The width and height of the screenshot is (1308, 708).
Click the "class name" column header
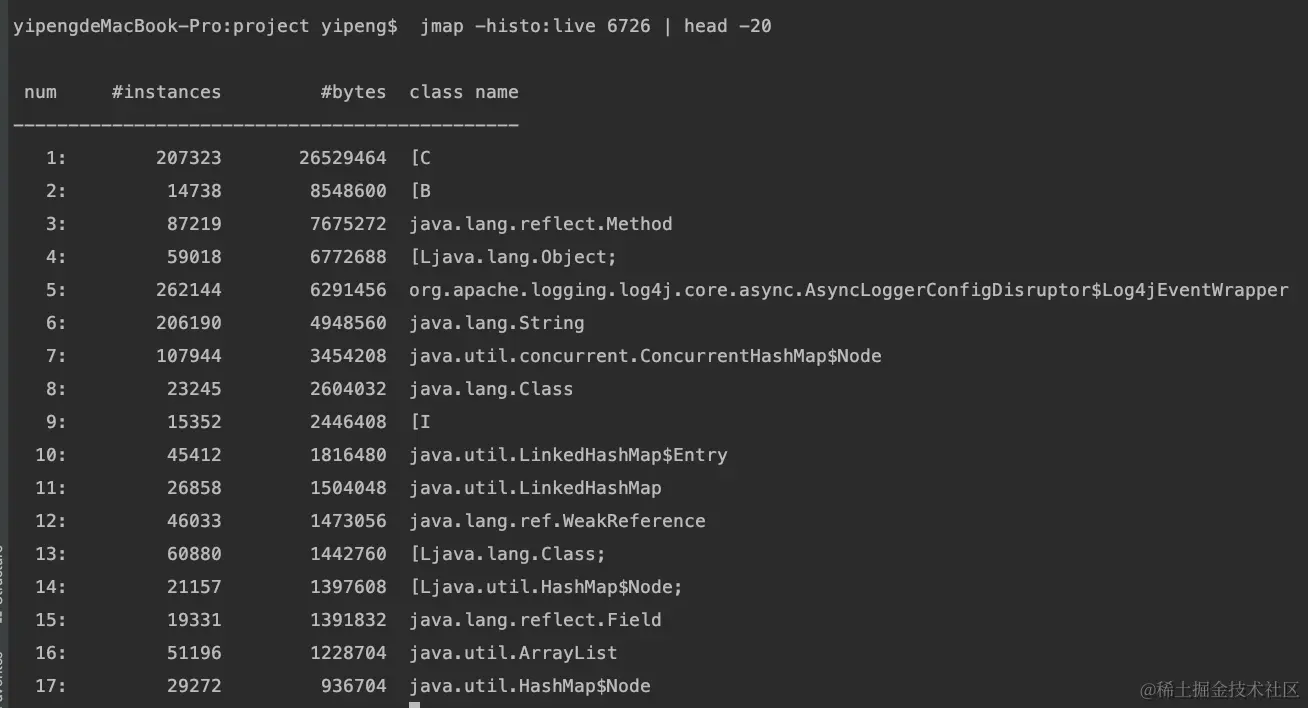[x=463, y=92]
